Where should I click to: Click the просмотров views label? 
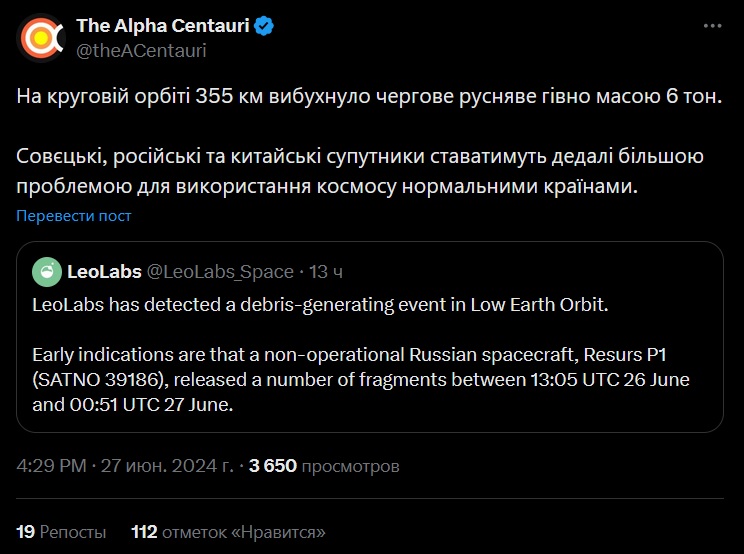pos(351,466)
